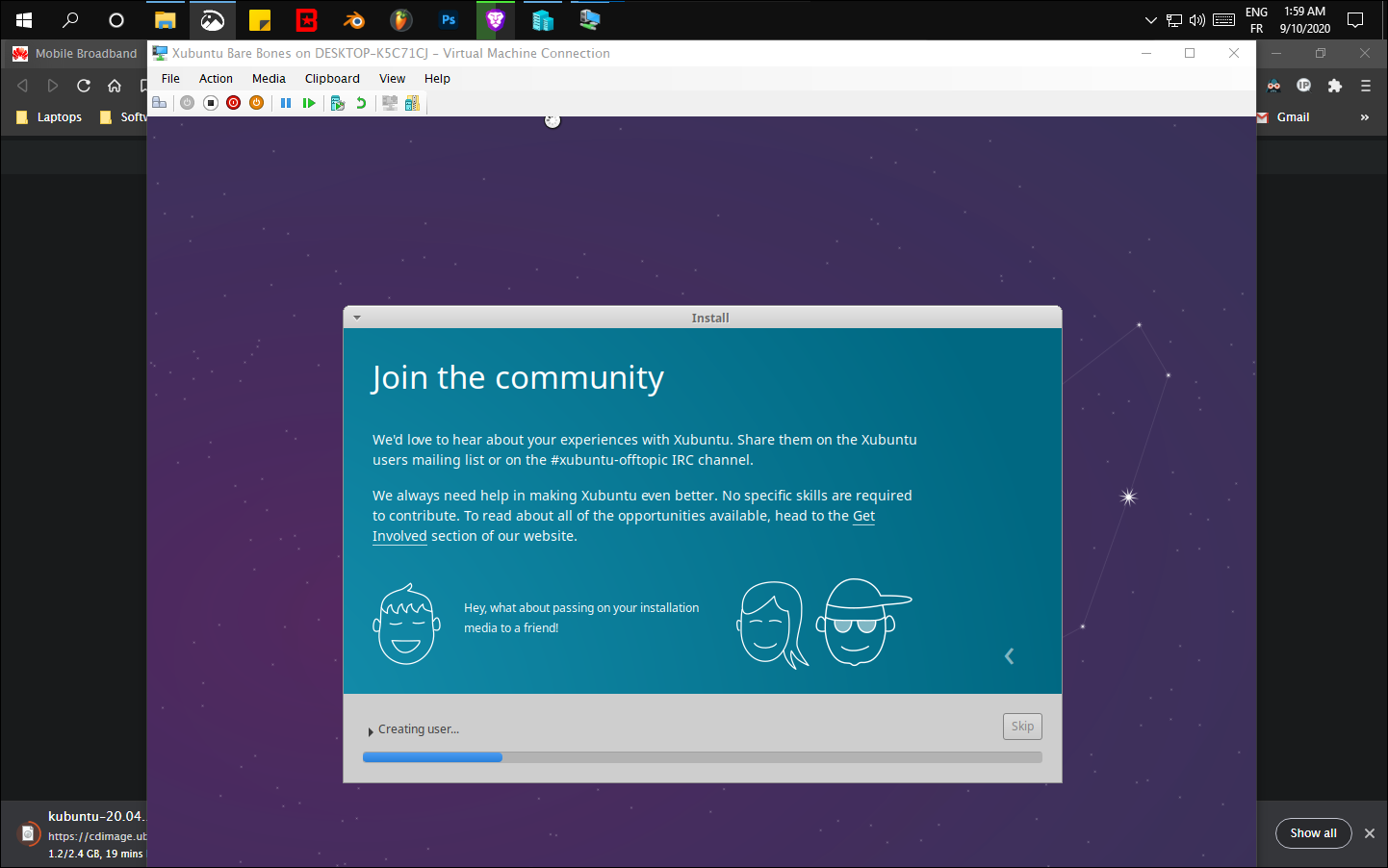
Task: Click the ENG FR language indicator
Action: (x=1256, y=20)
